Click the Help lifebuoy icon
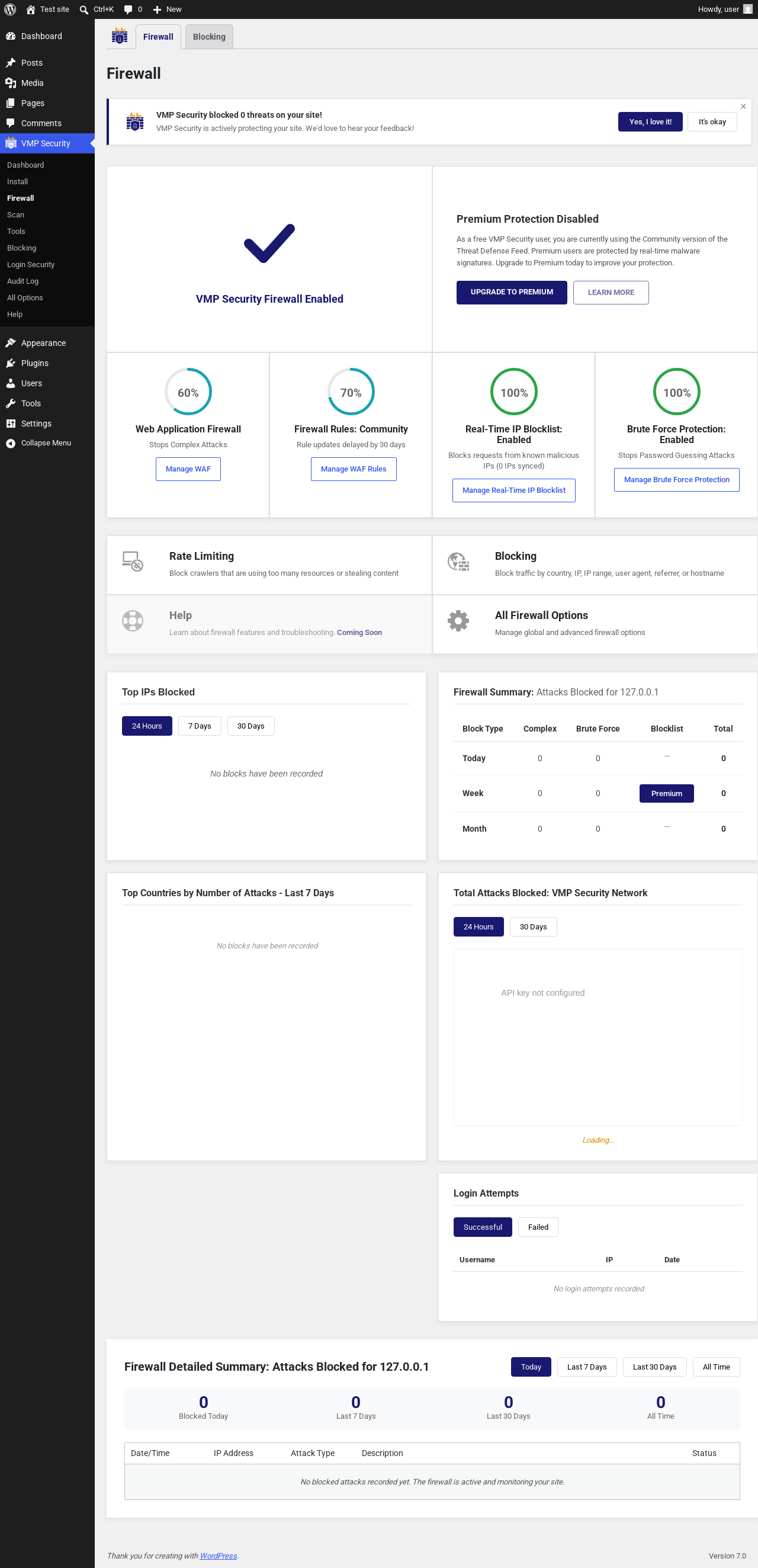Screen dimensions: 758x1568 (133, 621)
